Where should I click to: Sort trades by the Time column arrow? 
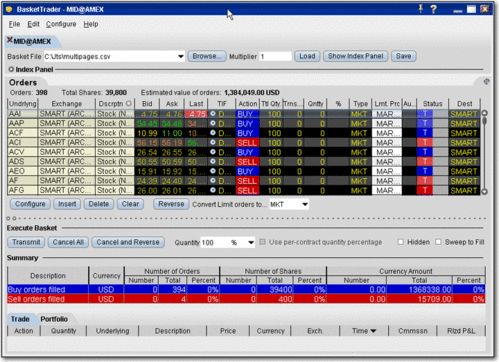(x=373, y=331)
